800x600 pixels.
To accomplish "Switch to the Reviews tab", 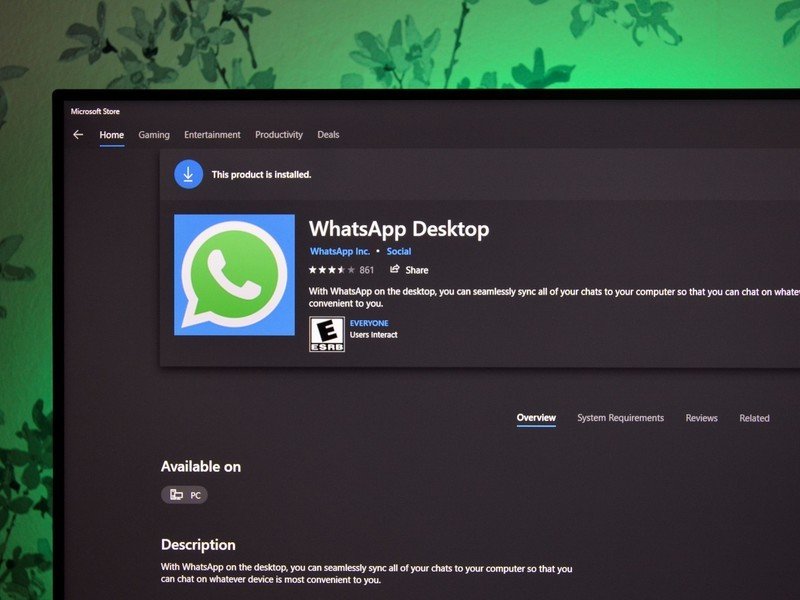I will pos(701,417).
